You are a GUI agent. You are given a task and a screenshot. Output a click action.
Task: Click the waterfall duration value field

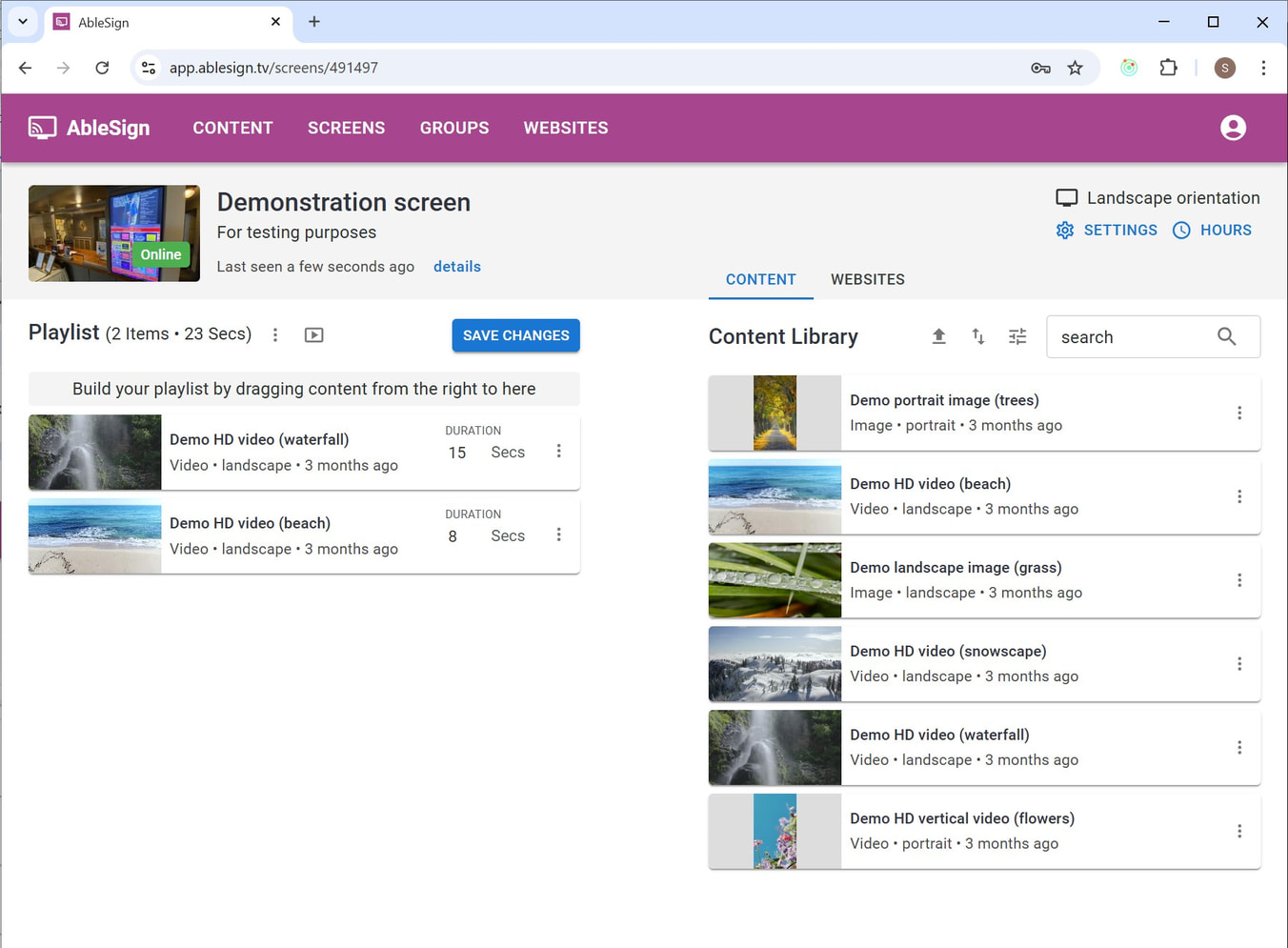[x=458, y=453]
